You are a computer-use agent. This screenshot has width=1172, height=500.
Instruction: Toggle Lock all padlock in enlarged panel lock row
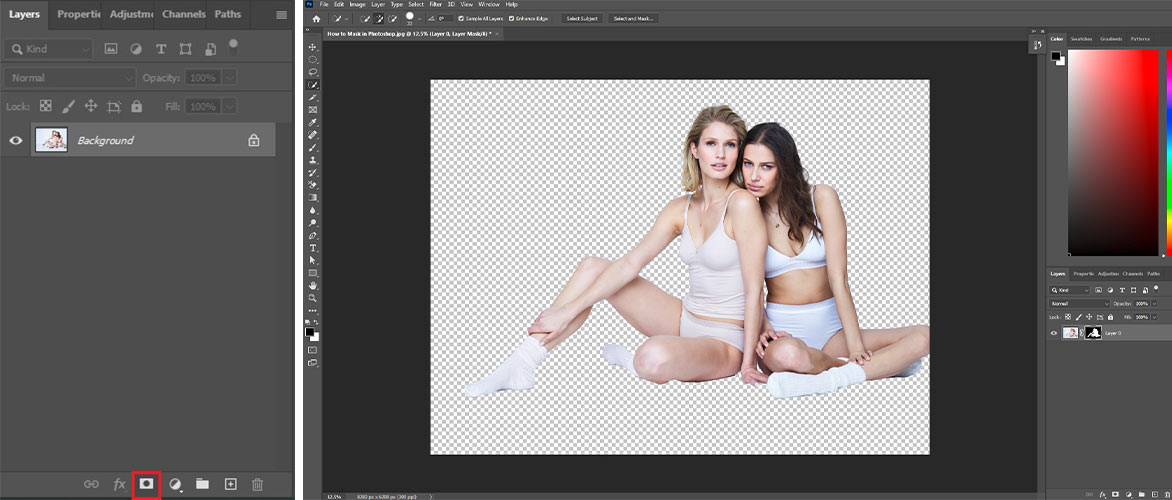pyautogui.click(x=136, y=106)
